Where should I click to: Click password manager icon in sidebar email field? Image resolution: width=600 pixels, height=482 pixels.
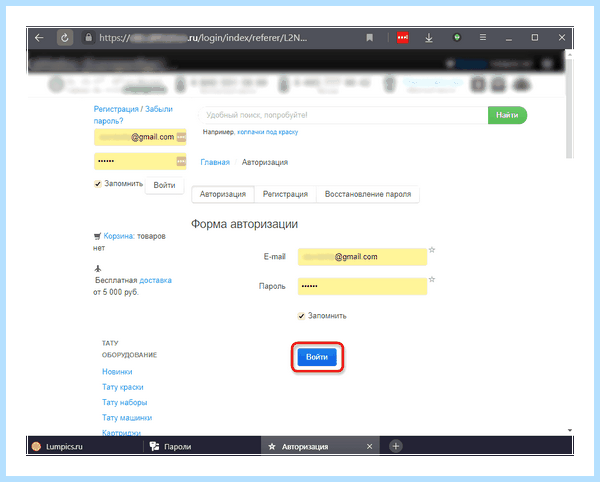pos(181,137)
